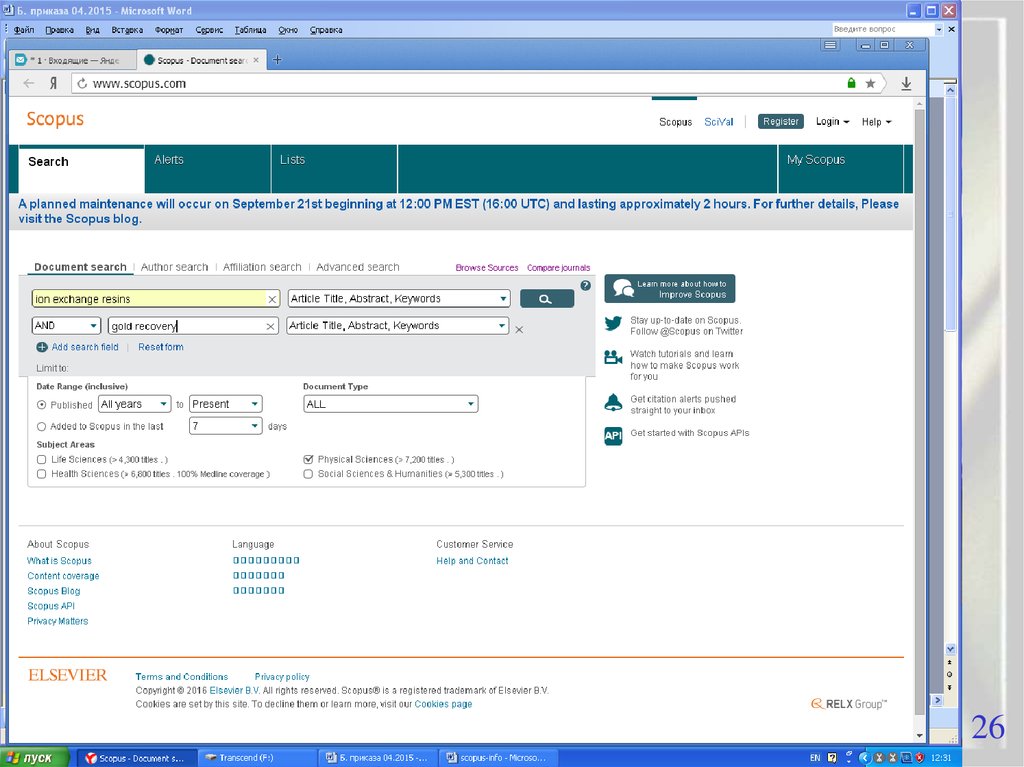1024x767 pixels.
Task: Click the Windows Start 'пуск' button
Action: pyautogui.click(x=35, y=758)
